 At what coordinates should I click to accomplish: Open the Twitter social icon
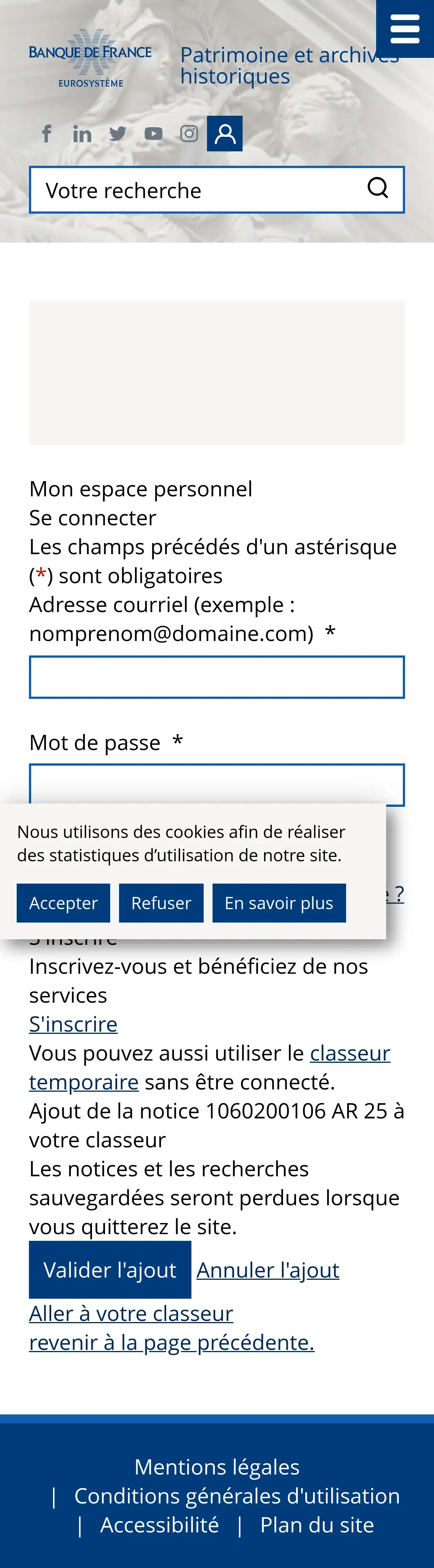[118, 133]
